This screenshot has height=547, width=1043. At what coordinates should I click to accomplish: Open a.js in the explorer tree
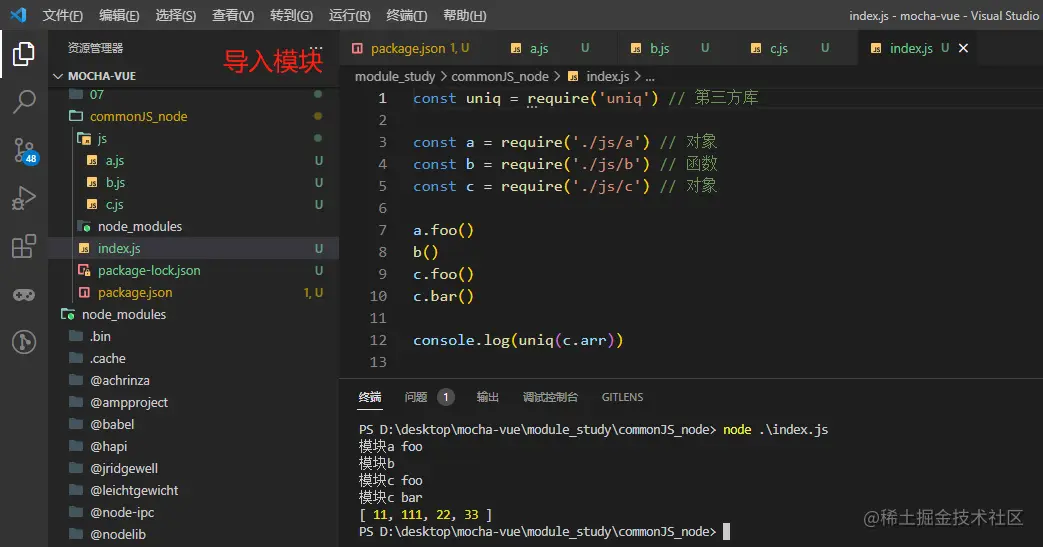(193, 160)
